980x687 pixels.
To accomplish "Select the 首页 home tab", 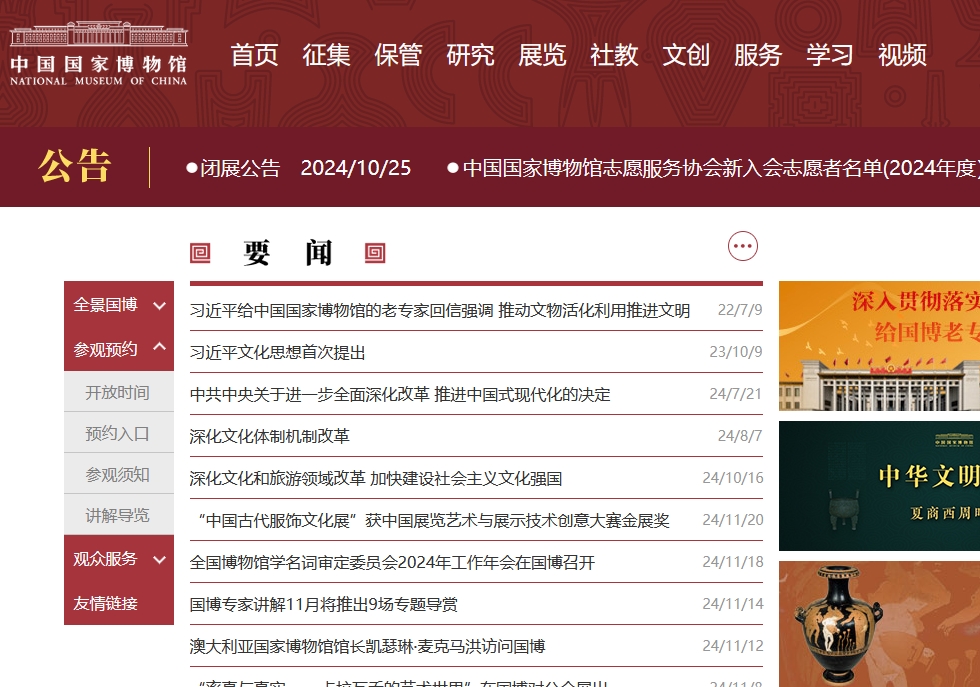I will [254, 56].
